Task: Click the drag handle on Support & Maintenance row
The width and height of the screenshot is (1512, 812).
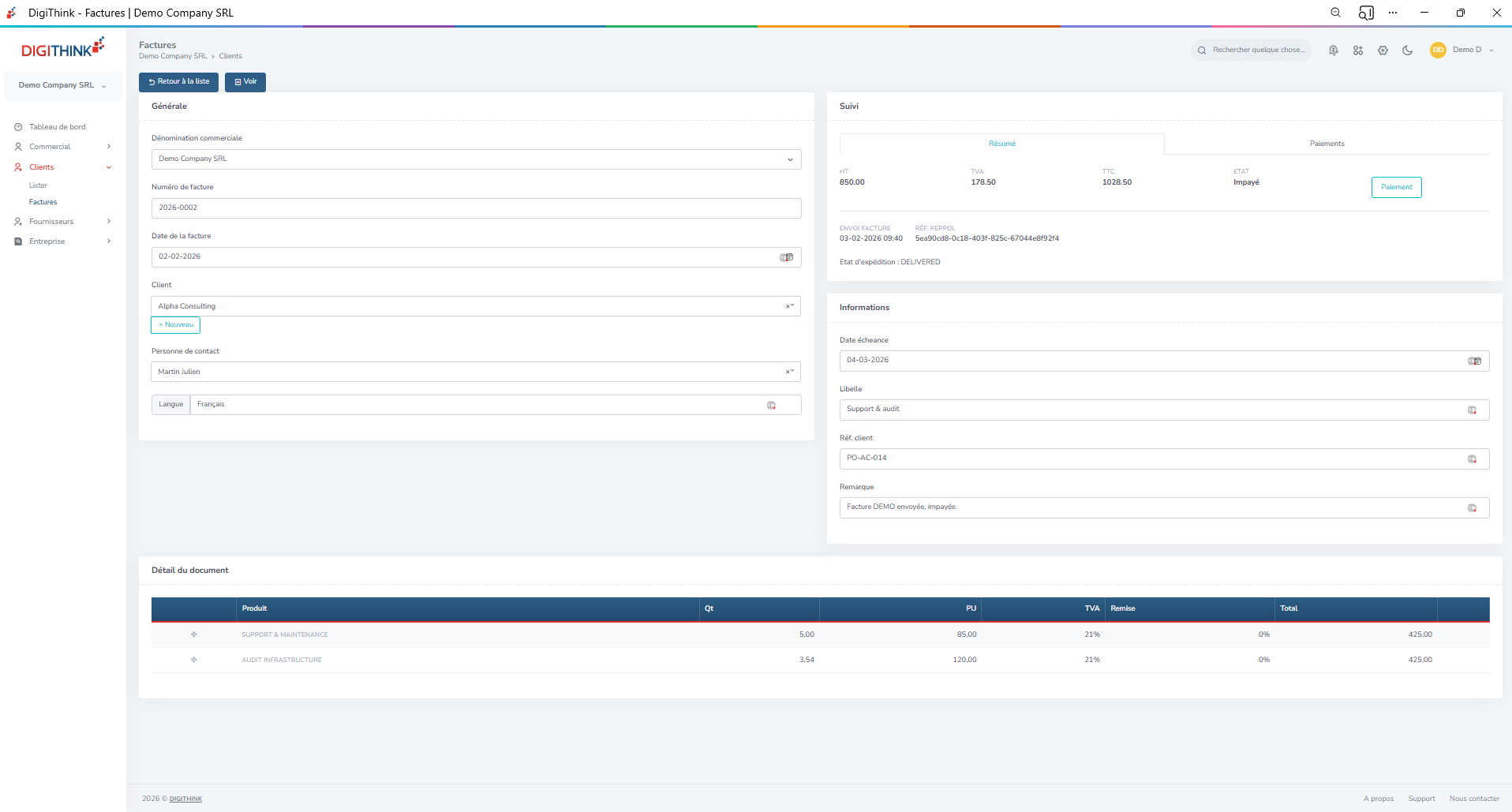Action: click(x=193, y=634)
